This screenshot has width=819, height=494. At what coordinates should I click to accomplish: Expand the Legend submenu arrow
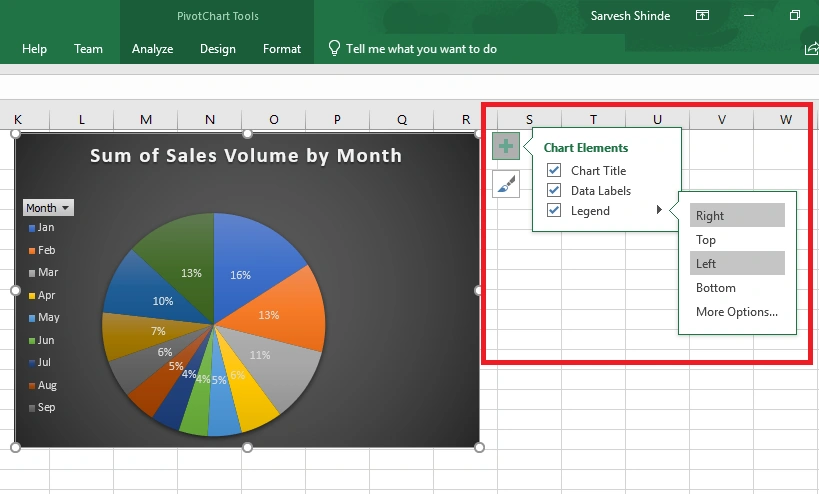[x=659, y=210]
